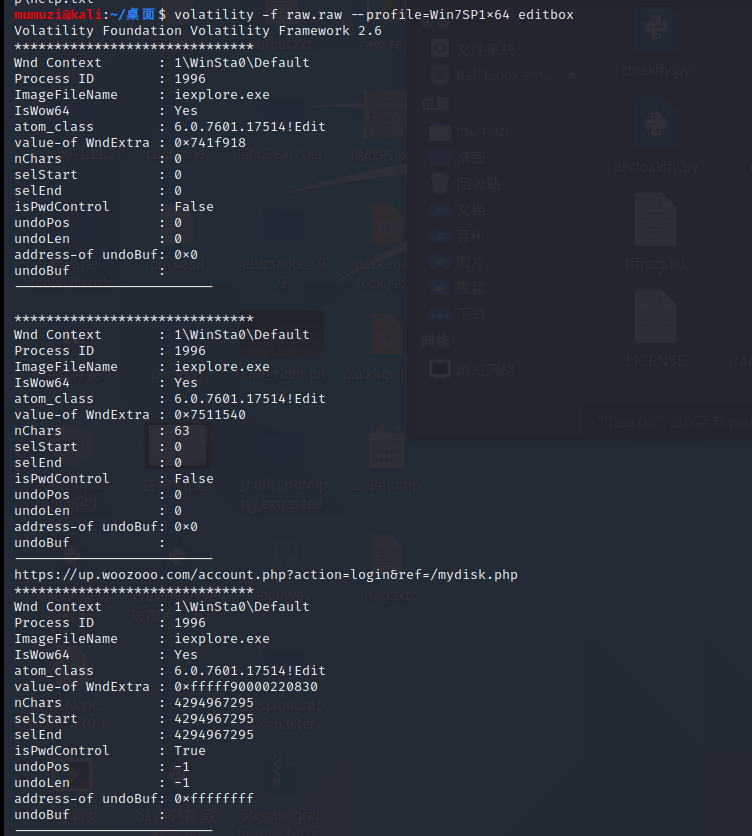Select Kali Linux arm device in sidebar
752x836 pixels.
[493, 75]
